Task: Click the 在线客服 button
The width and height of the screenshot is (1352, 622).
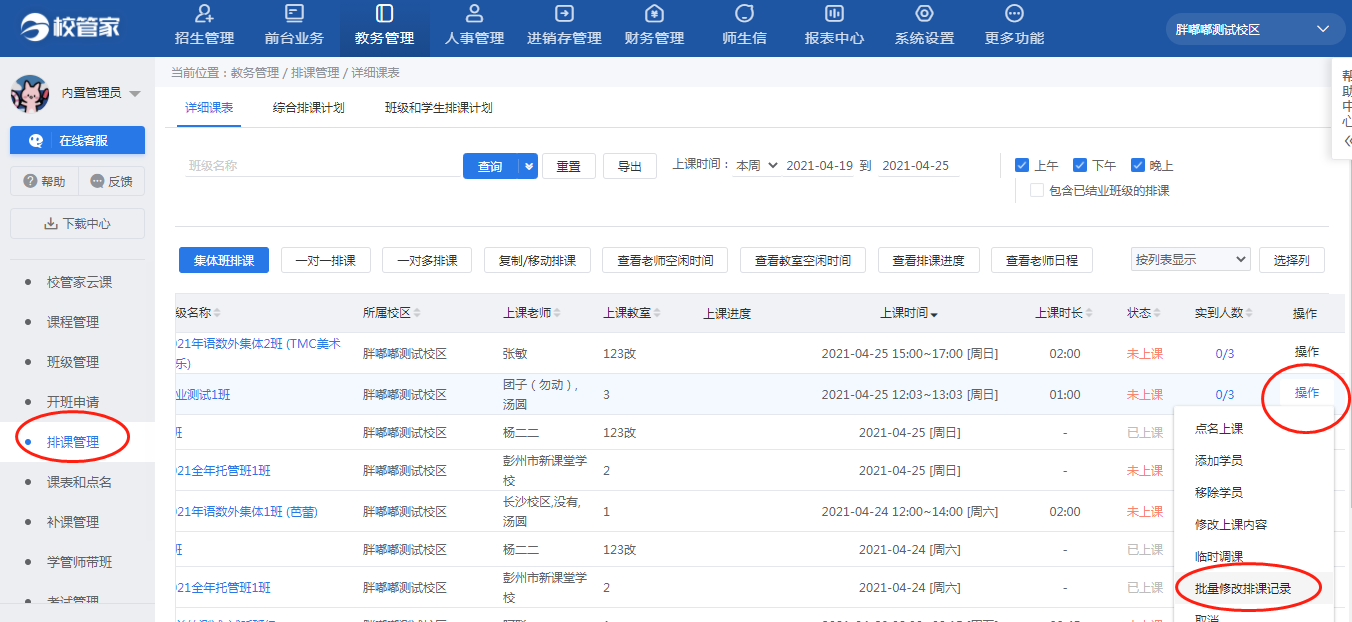Action: 77,141
